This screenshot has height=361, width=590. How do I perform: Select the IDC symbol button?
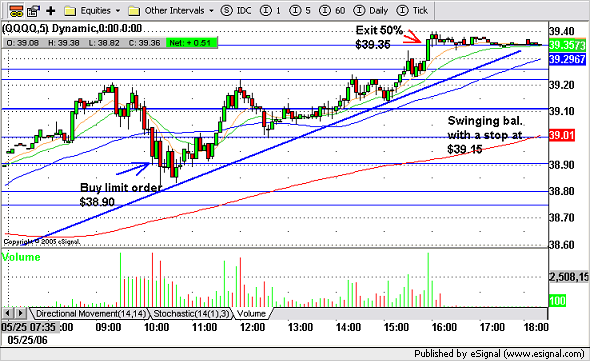tap(236, 11)
